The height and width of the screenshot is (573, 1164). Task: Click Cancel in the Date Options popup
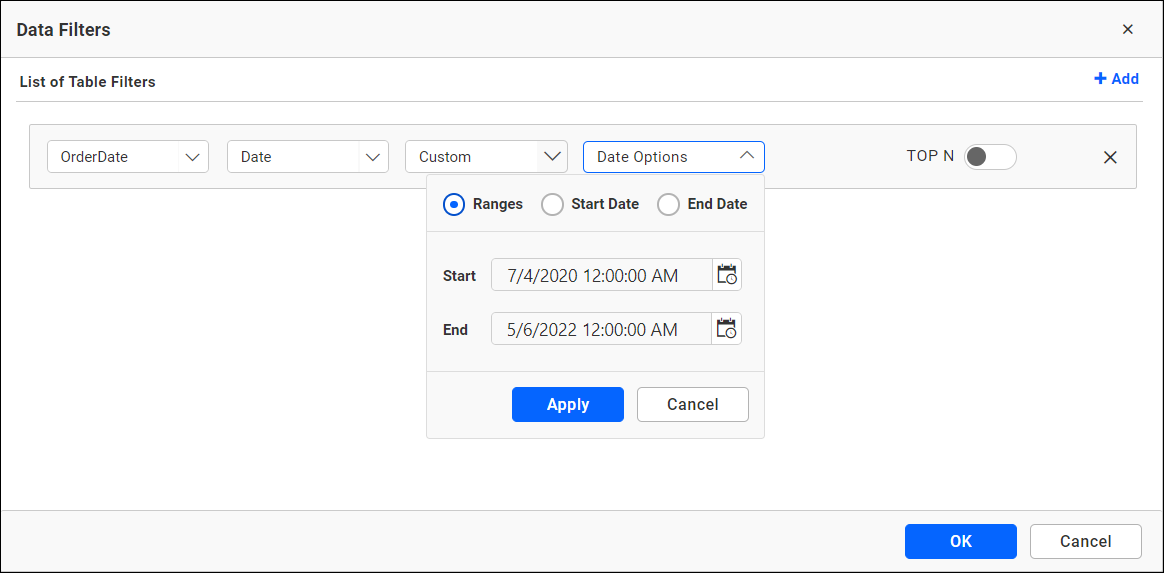693,405
